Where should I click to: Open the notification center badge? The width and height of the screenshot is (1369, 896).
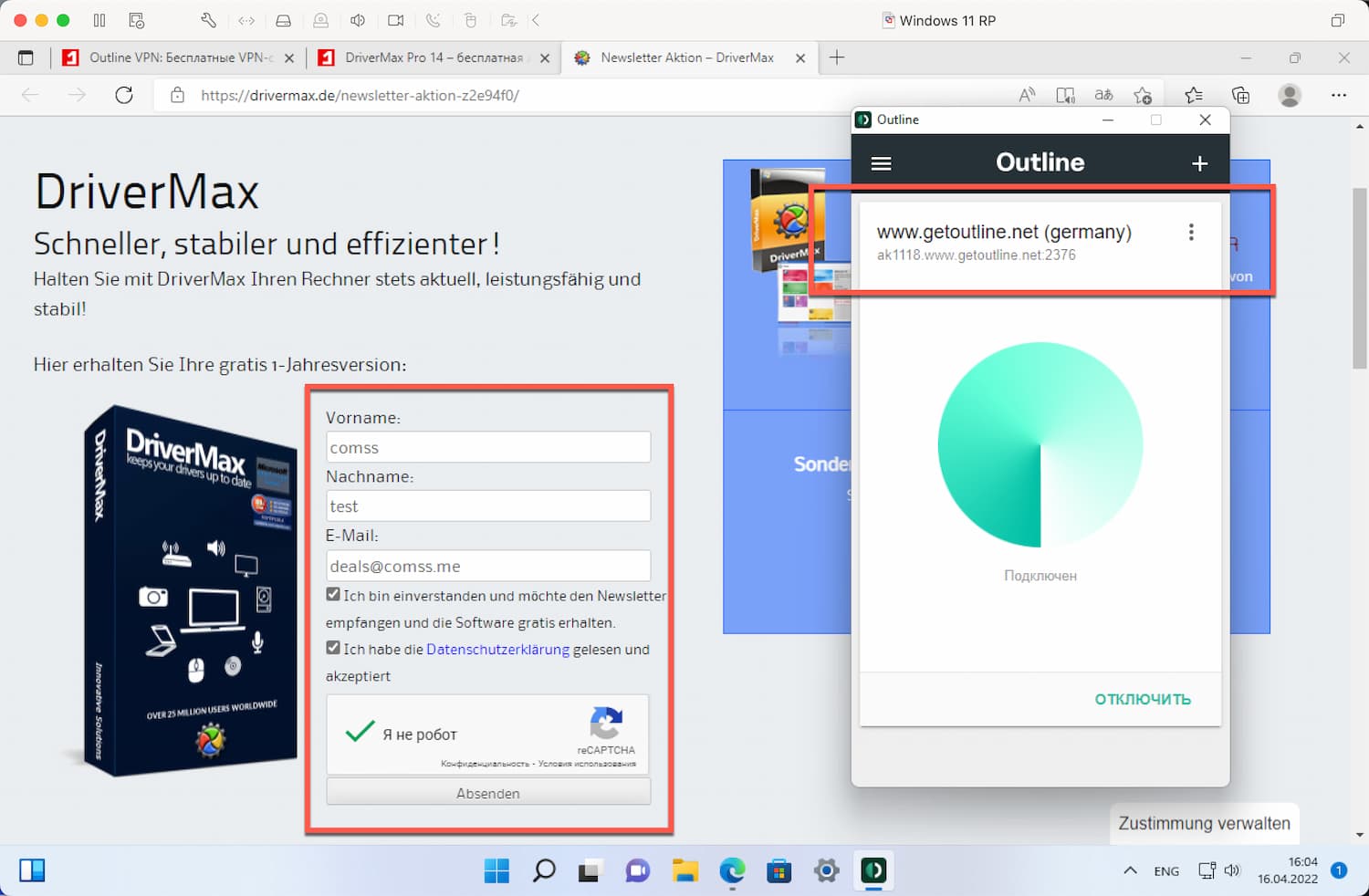coord(1339,870)
